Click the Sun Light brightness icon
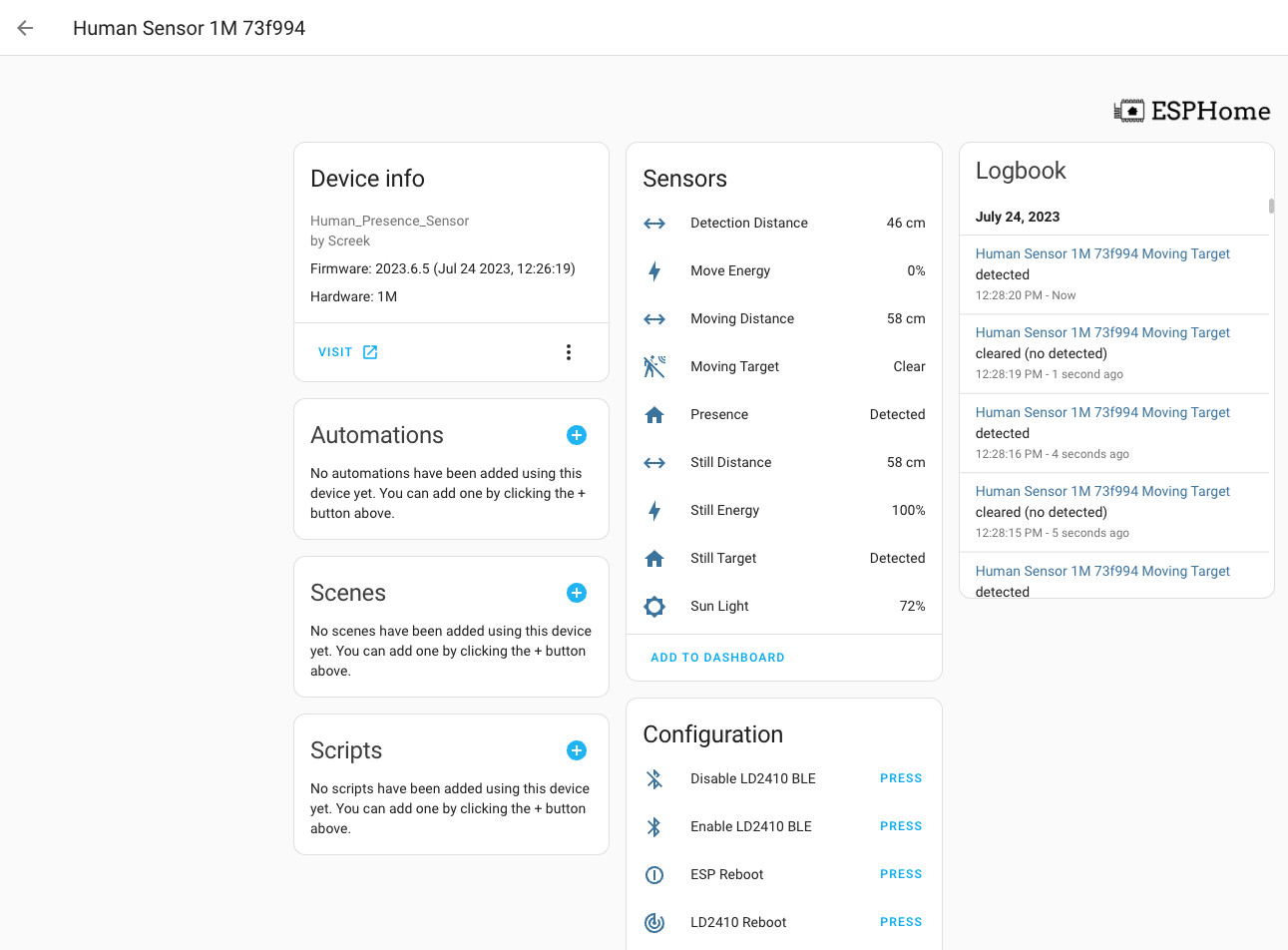 (x=654, y=607)
